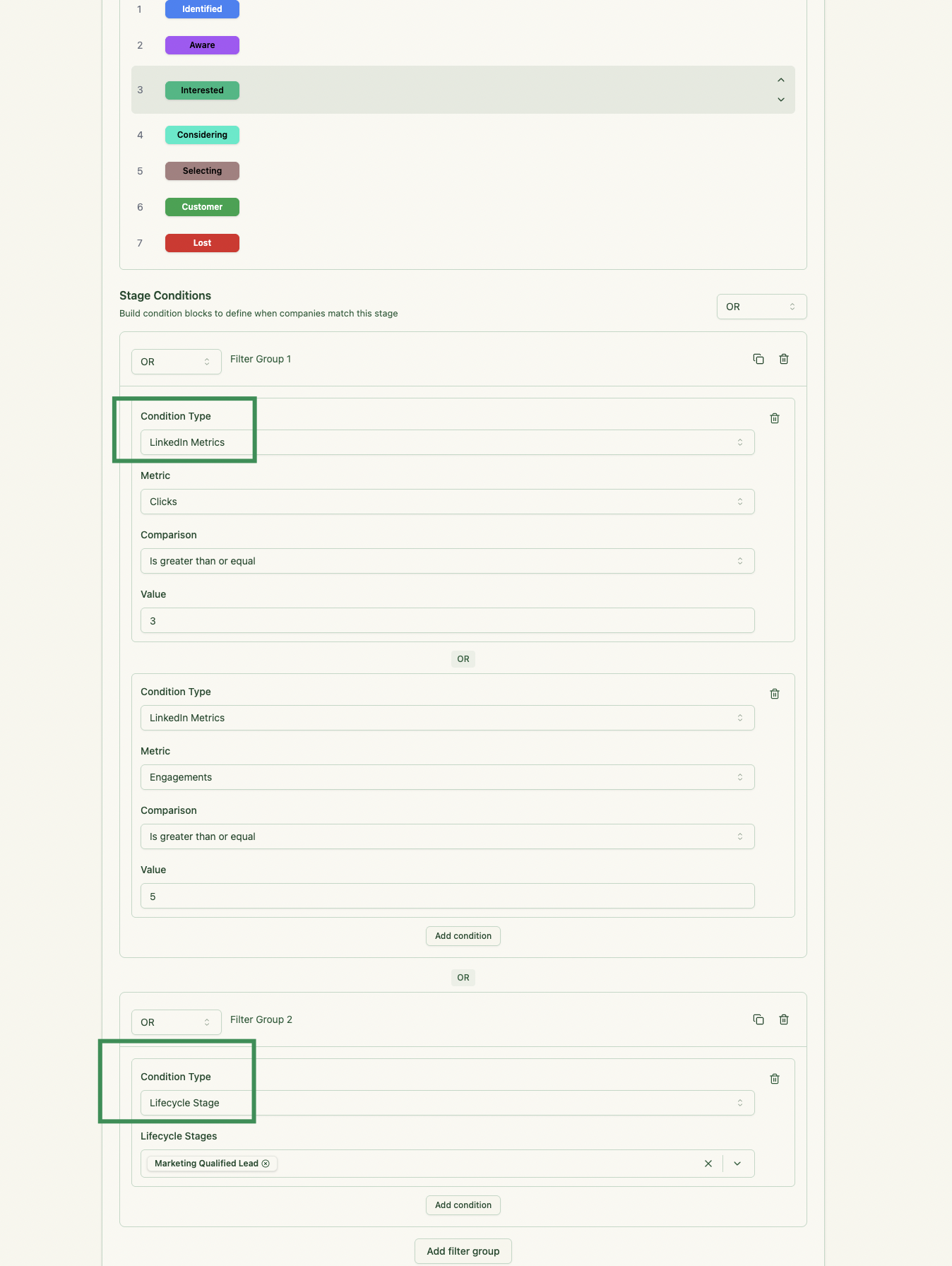Select the Lost stage badge
952x1266 pixels.
coord(202,243)
